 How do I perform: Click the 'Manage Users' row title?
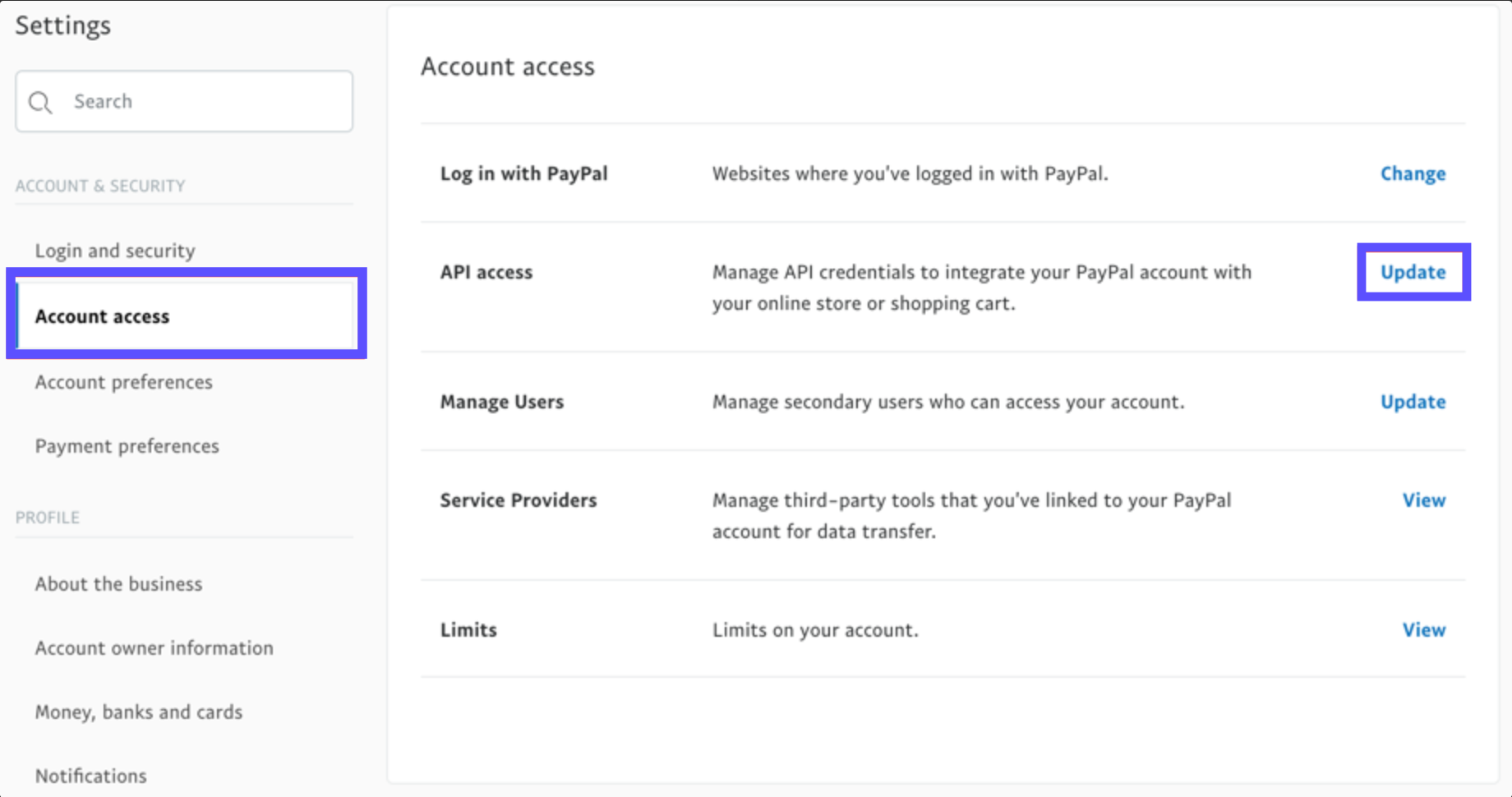501,402
